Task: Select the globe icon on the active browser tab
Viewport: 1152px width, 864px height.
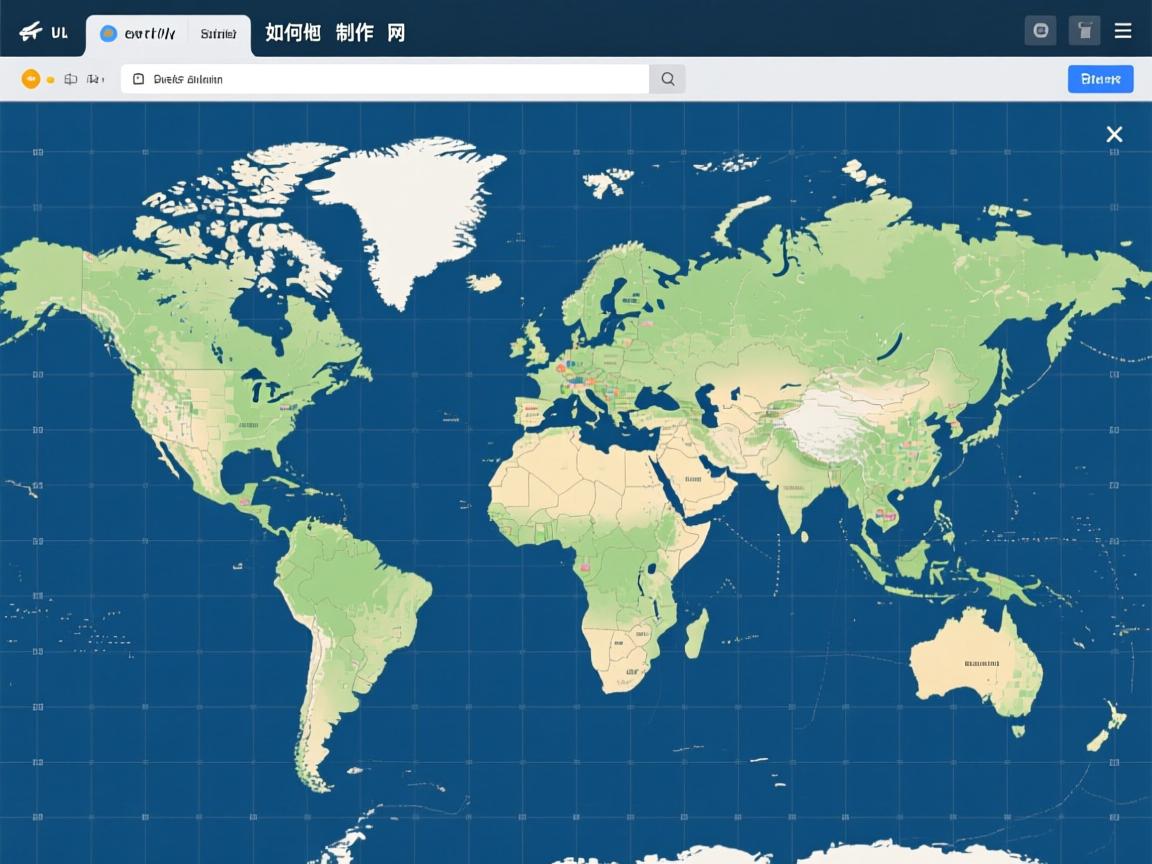Action: click(x=107, y=32)
